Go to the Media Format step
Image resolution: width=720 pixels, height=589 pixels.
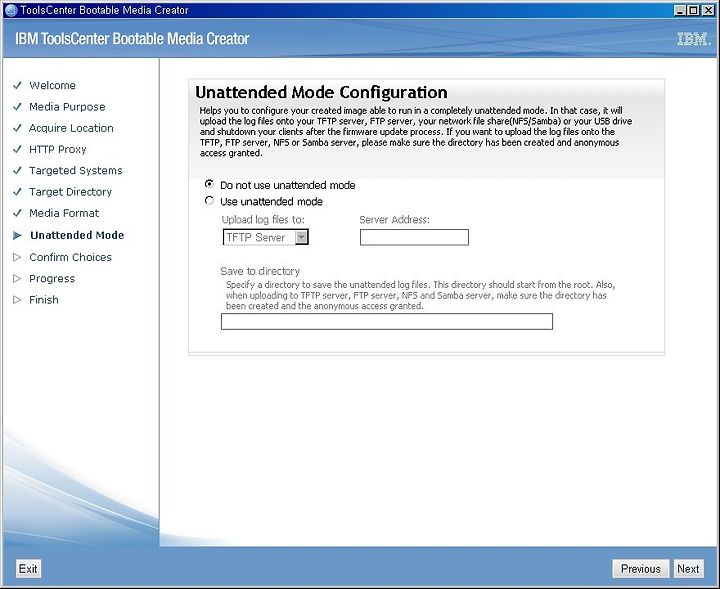64,213
